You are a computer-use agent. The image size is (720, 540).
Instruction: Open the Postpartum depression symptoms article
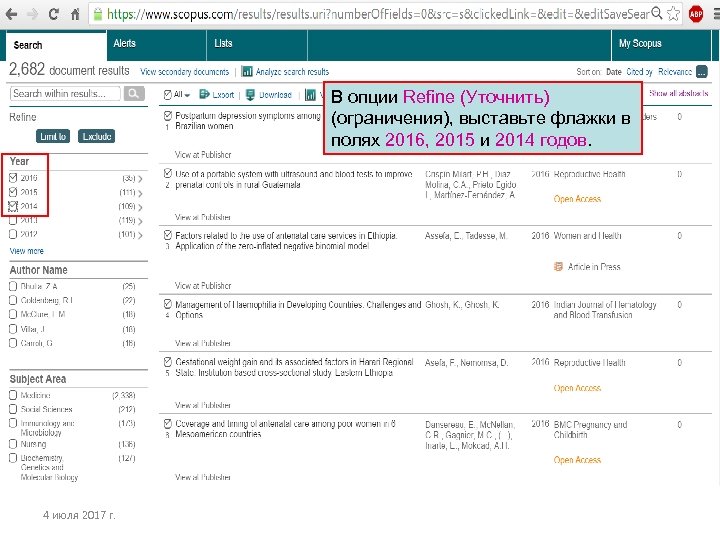pos(248,121)
